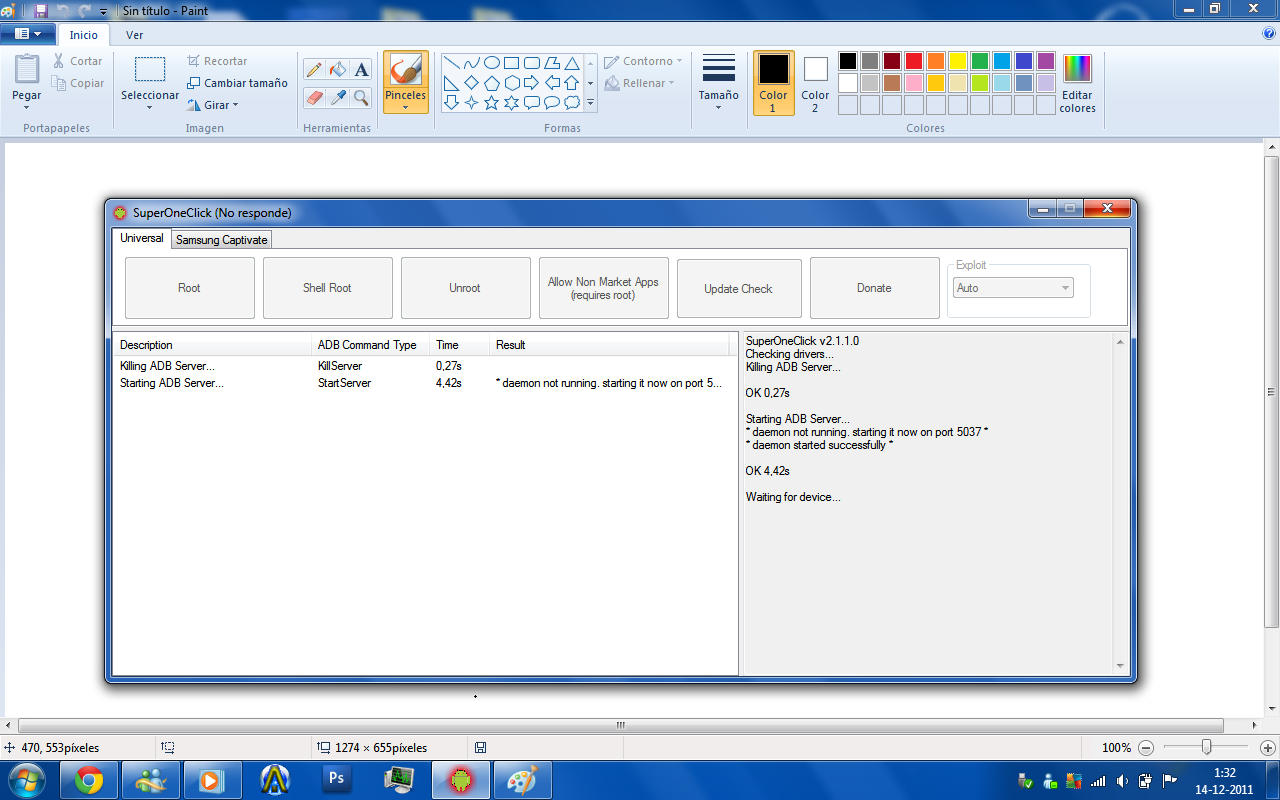Pick the green color swatch
The width and height of the screenshot is (1280, 800).
pyautogui.click(x=980, y=61)
